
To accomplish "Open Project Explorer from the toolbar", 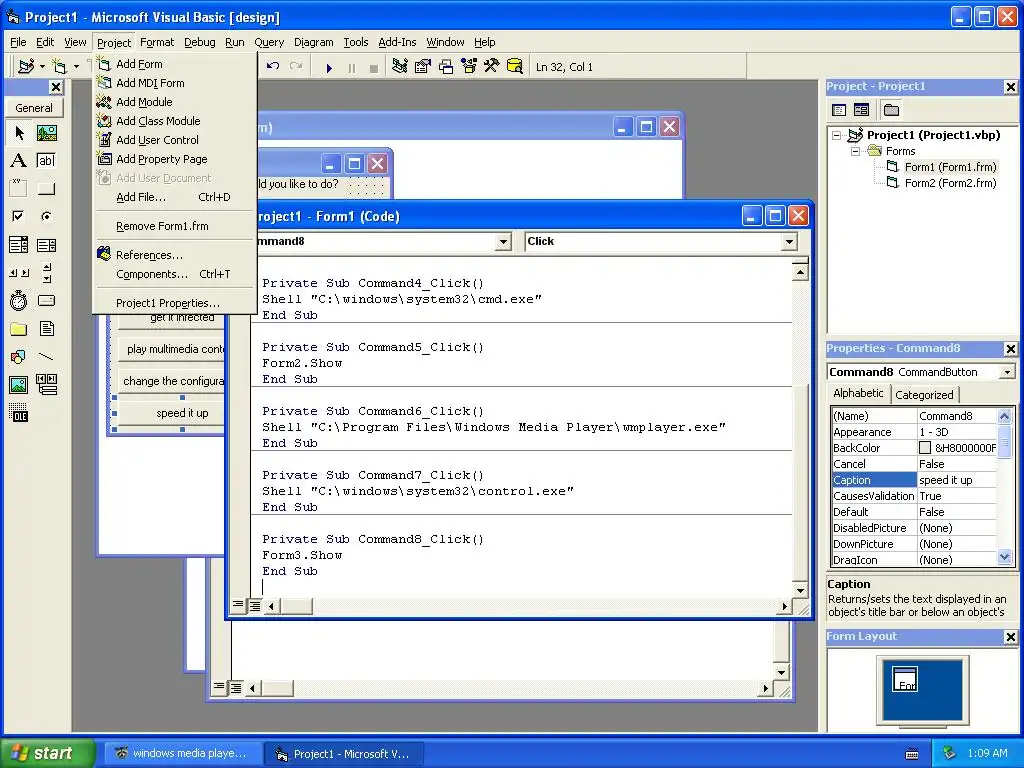I will [400, 66].
